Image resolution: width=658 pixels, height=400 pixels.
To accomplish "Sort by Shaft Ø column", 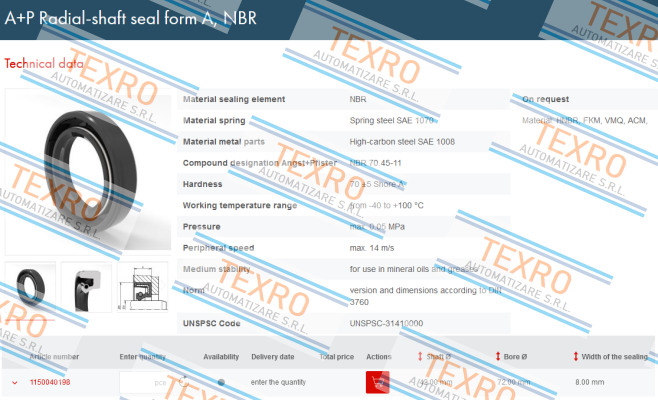I will click(435, 357).
